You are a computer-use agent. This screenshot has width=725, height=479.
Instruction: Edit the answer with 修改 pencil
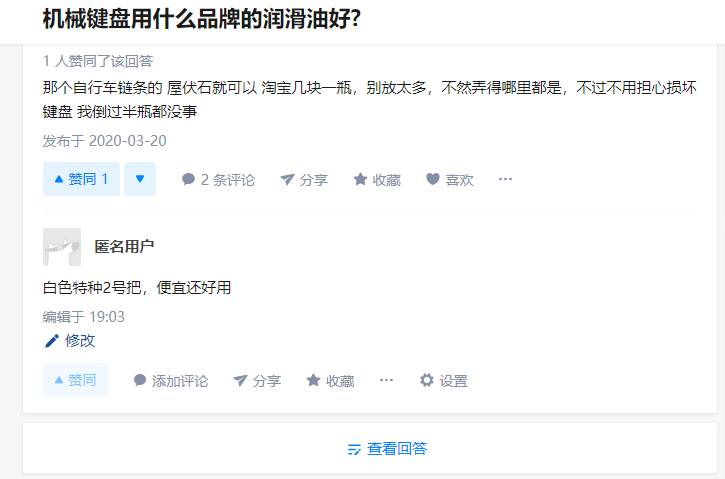(x=70, y=340)
